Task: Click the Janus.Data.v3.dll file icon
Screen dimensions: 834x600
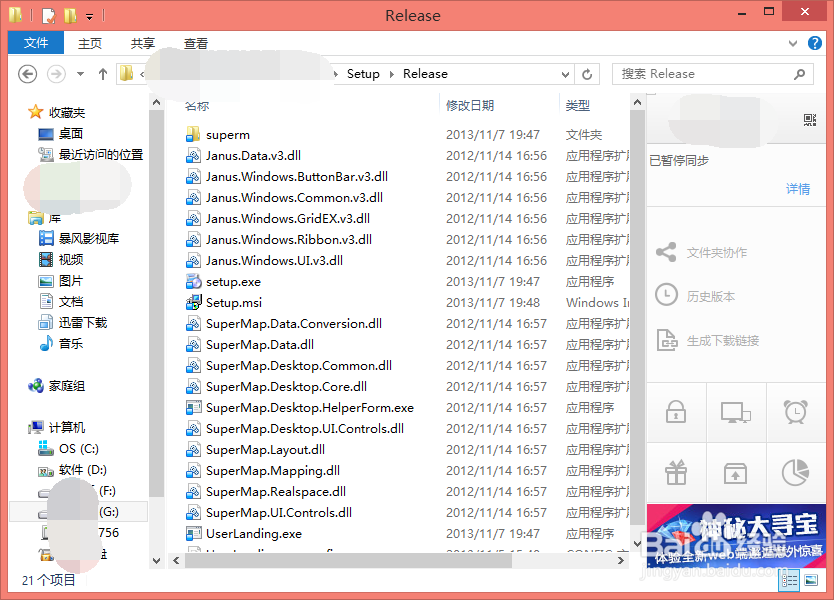Action: click(193, 156)
